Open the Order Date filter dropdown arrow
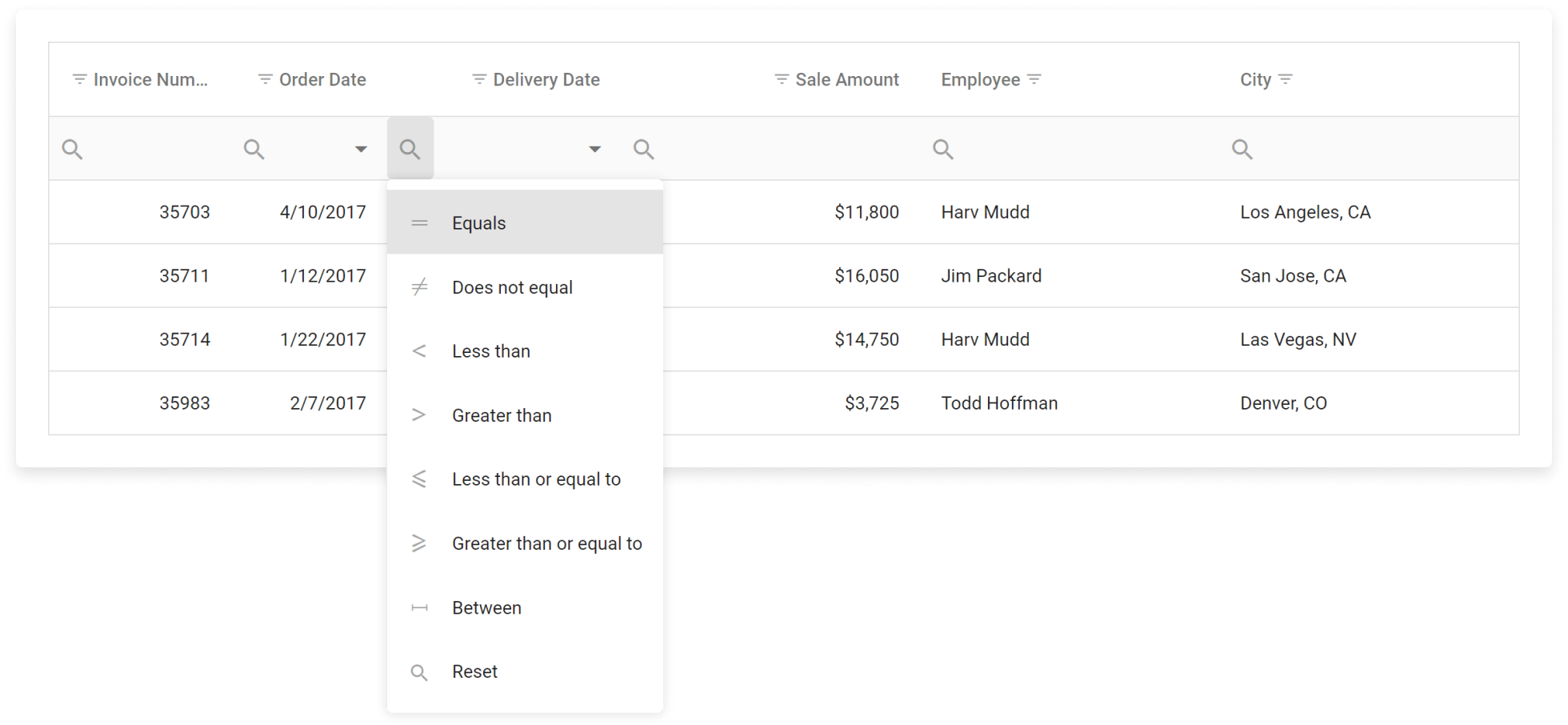Image resolution: width=1568 pixels, height=725 pixels. tap(362, 148)
